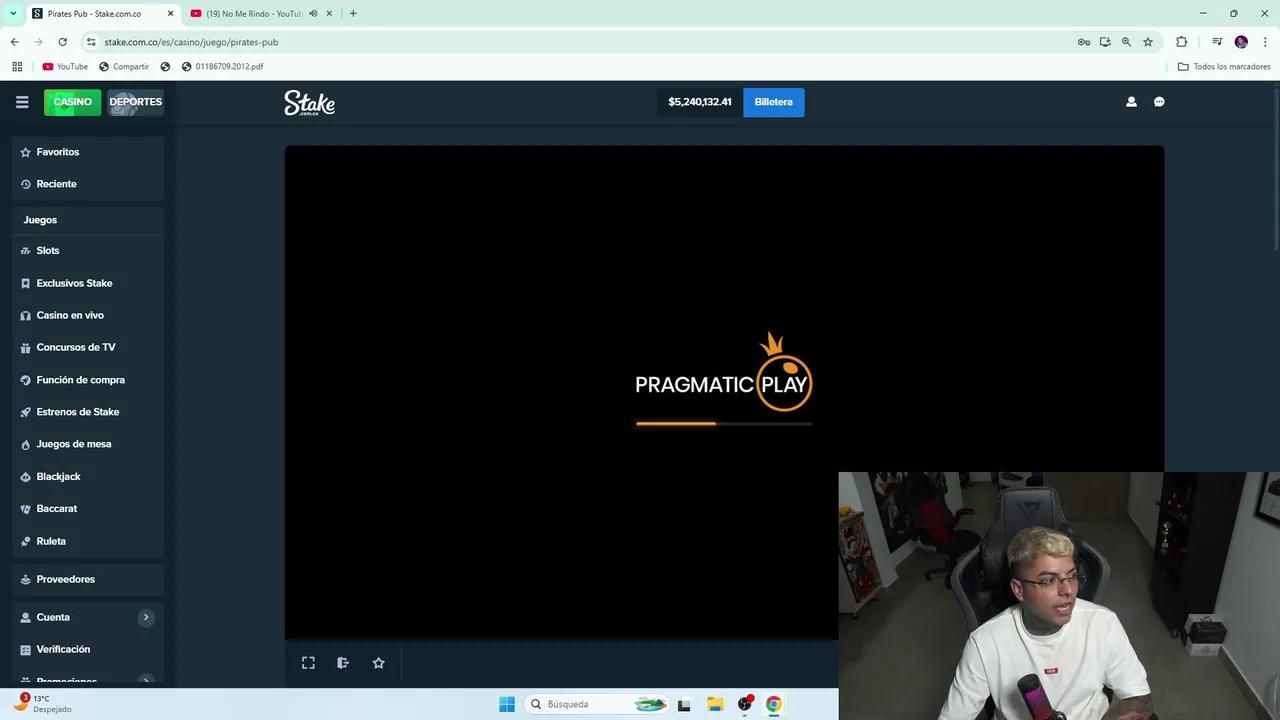This screenshot has height=720, width=1280.
Task: Close the Pirates Pub tab
Action: coord(170,14)
